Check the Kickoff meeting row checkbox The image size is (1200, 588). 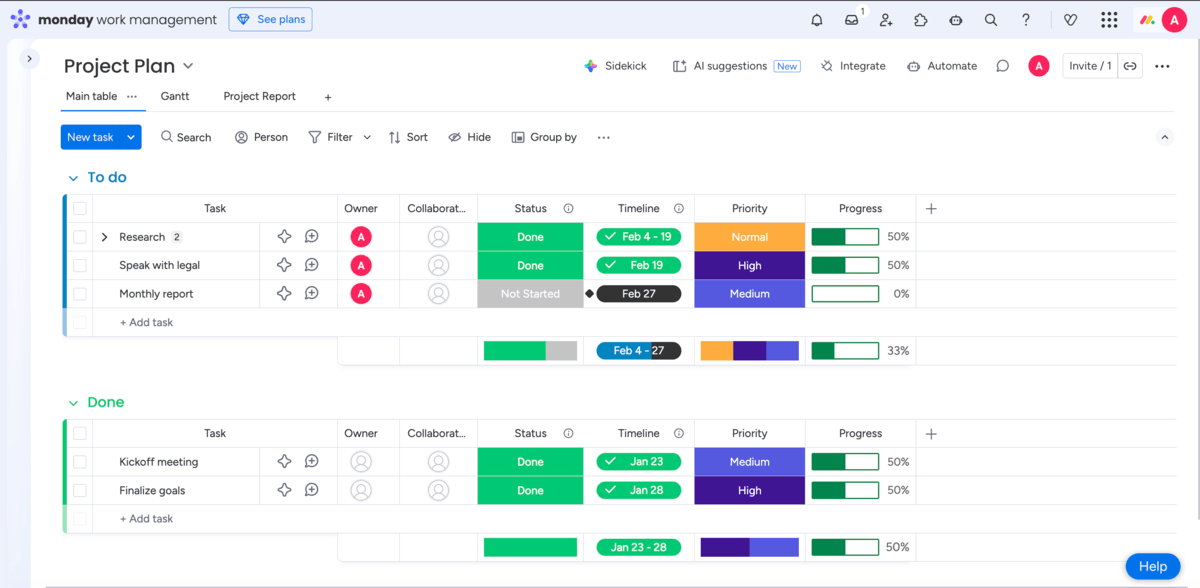coord(79,461)
